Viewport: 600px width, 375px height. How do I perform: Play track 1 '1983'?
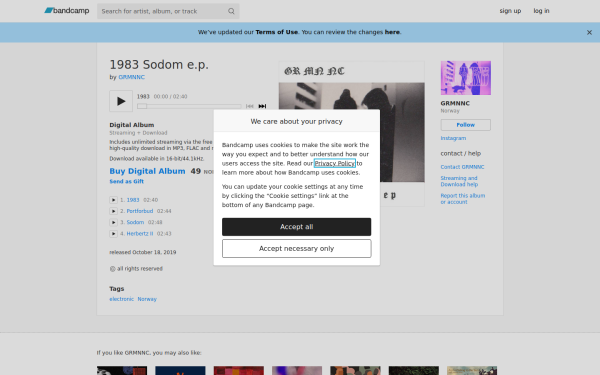[113, 200]
